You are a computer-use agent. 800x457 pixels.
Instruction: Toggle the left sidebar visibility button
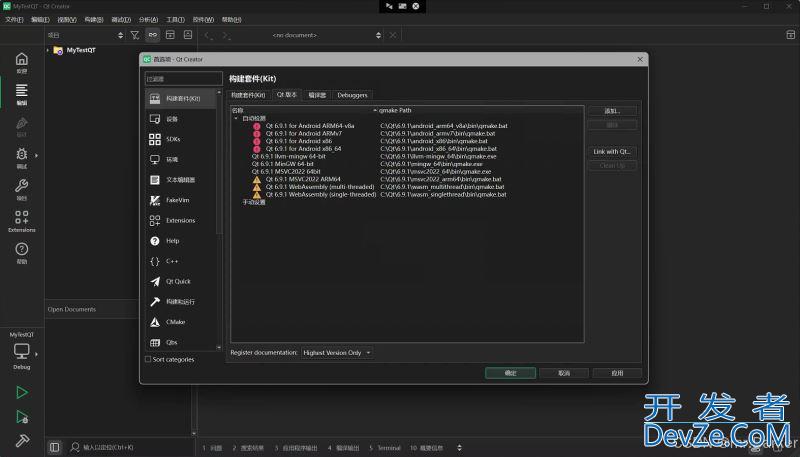[55, 447]
